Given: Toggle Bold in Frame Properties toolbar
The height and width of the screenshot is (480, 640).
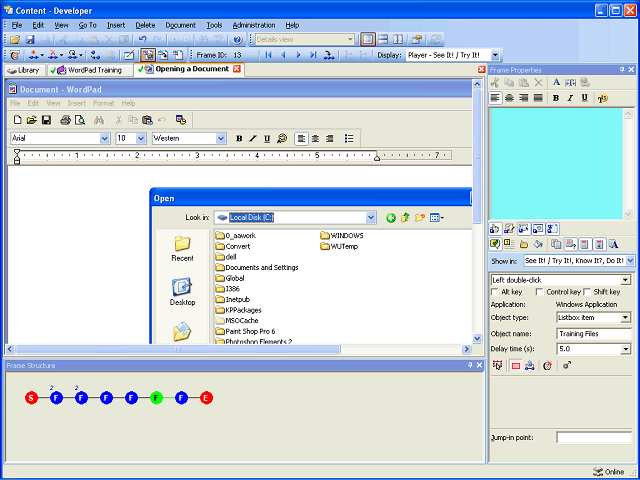Looking at the screenshot, I should point(556,98).
